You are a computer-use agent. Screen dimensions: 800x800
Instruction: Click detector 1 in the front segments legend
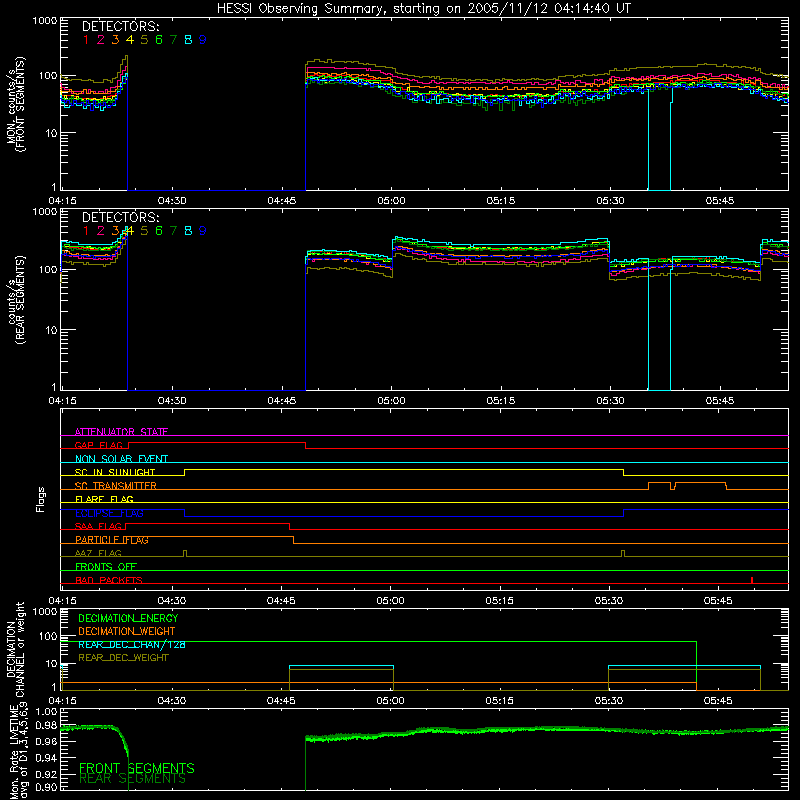(86, 40)
